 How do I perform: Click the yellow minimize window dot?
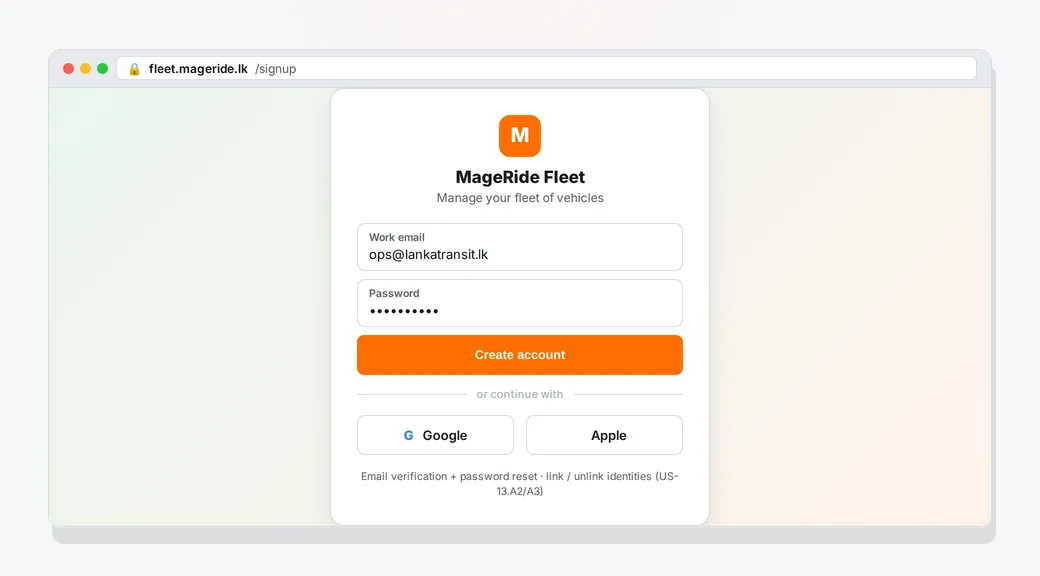pyautogui.click(x=86, y=68)
